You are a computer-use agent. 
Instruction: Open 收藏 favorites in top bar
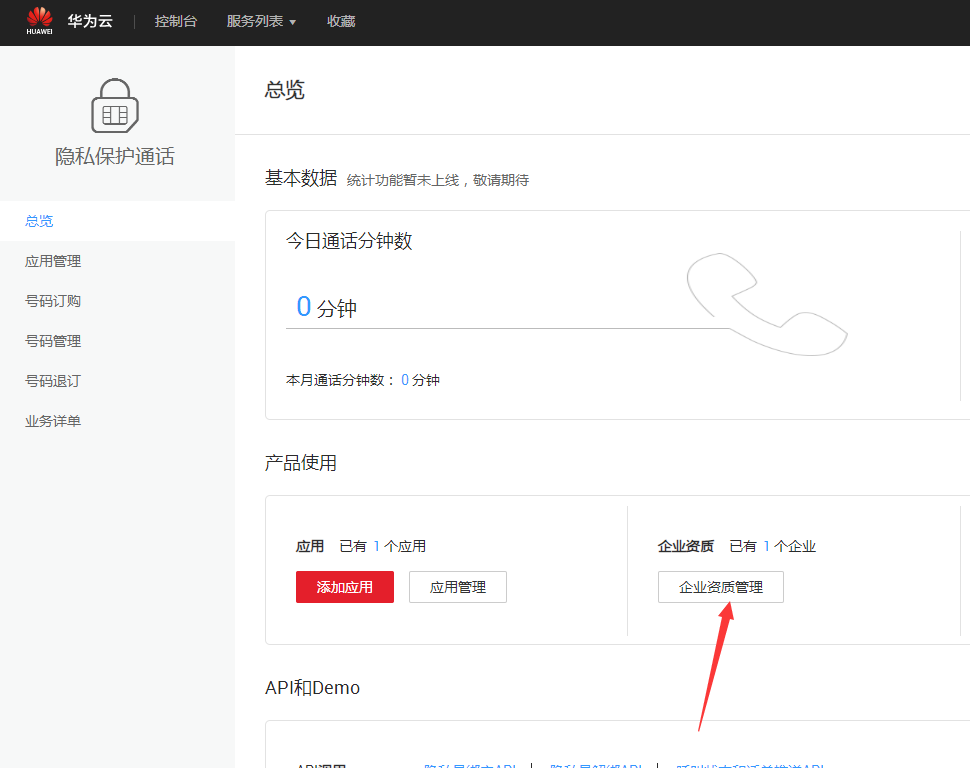341,21
